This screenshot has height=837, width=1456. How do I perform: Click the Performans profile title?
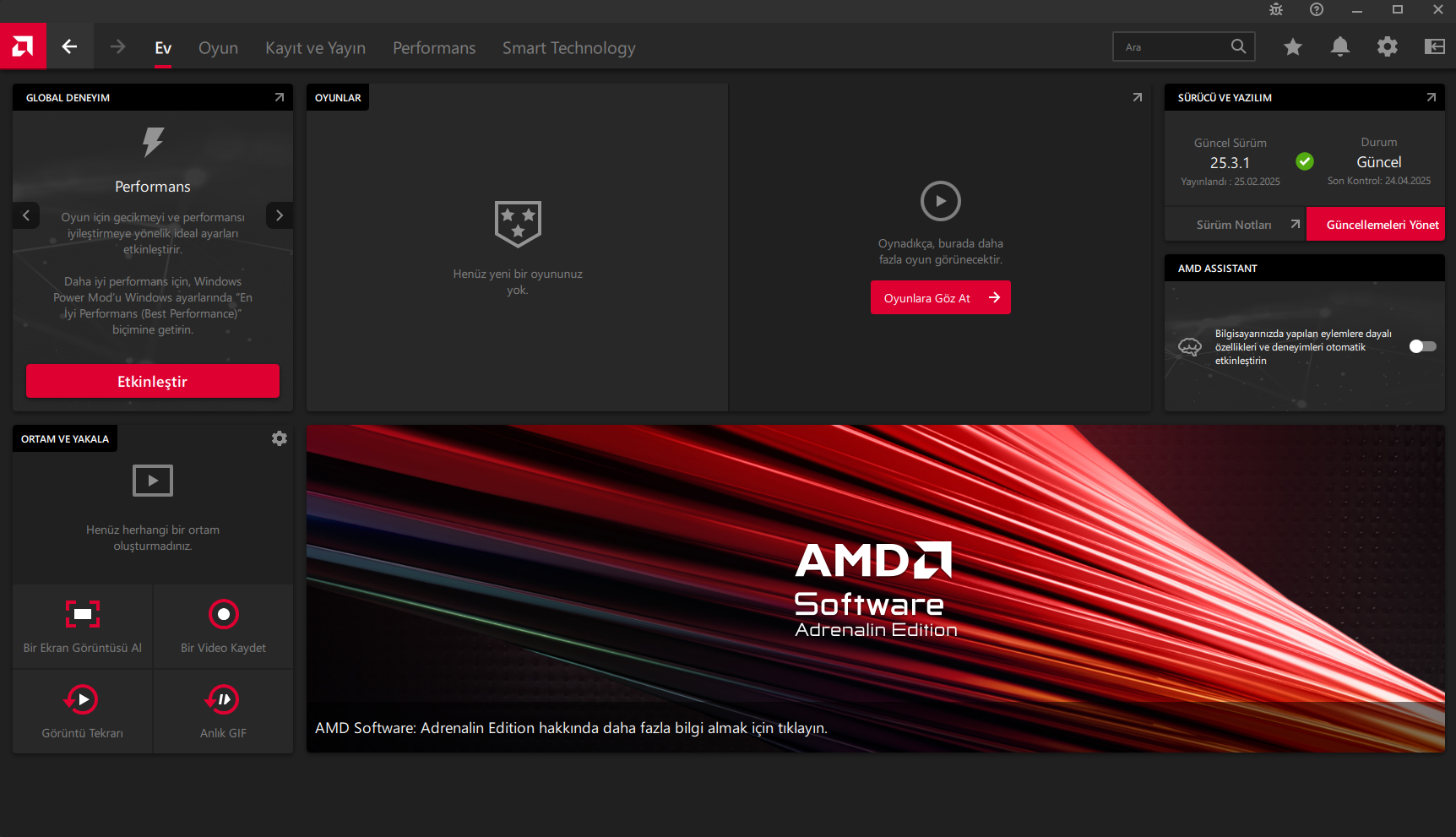click(153, 187)
